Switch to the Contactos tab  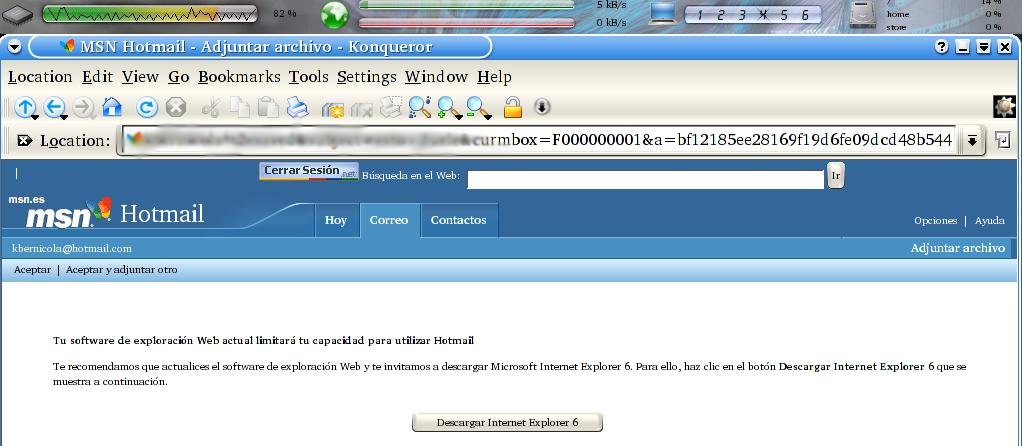pyautogui.click(x=459, y=220)
